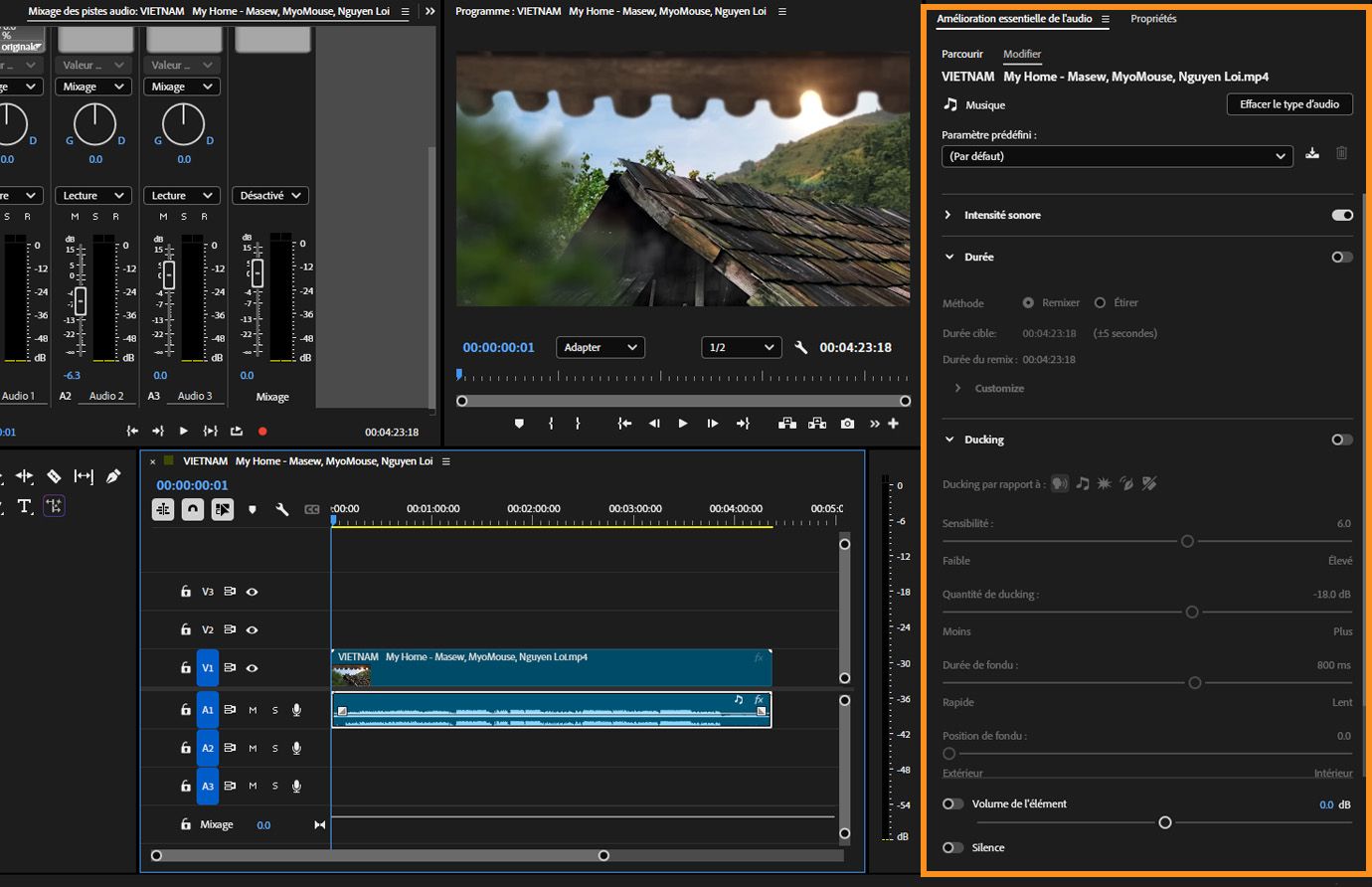Enable snapping with the magnet icon

tap(194, 509)
